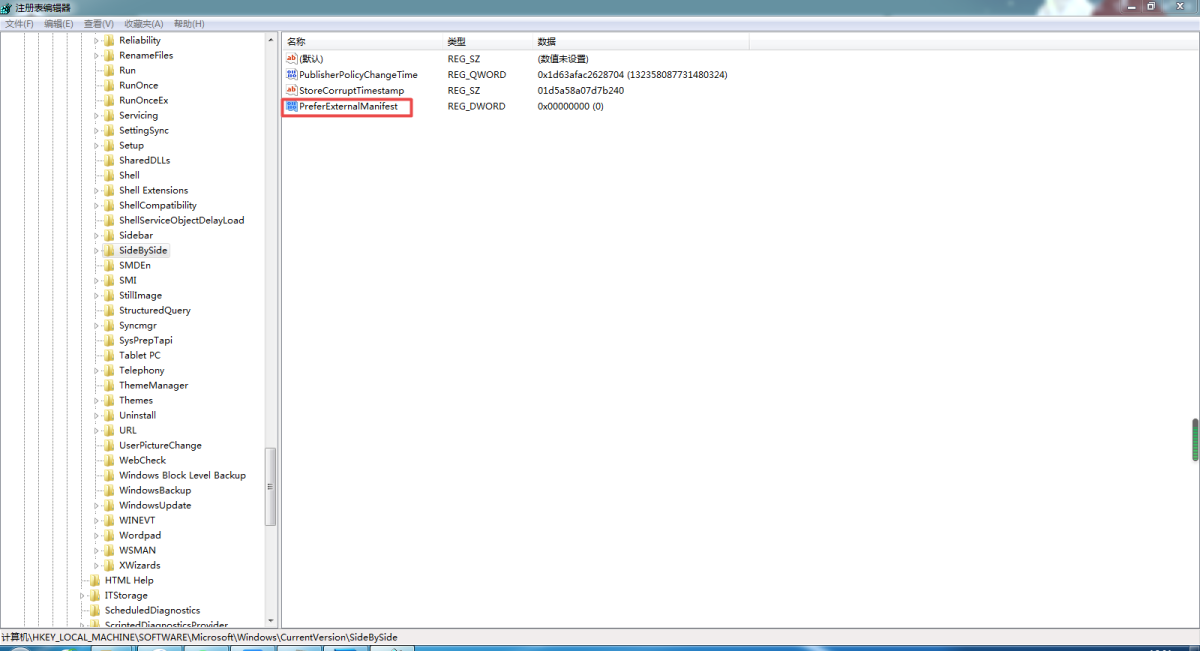Expand the RenameFiles key

tap(98, 55)
